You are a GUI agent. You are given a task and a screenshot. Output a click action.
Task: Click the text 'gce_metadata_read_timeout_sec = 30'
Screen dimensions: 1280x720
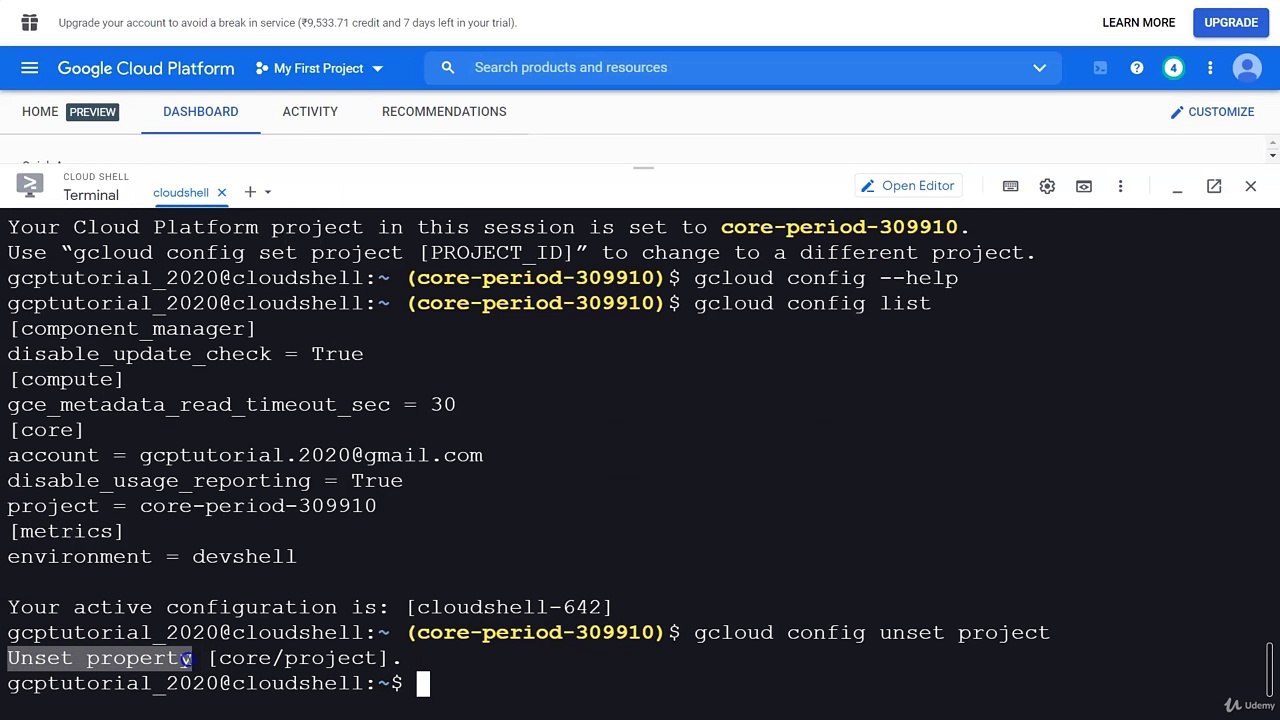(x=232, y=404)
